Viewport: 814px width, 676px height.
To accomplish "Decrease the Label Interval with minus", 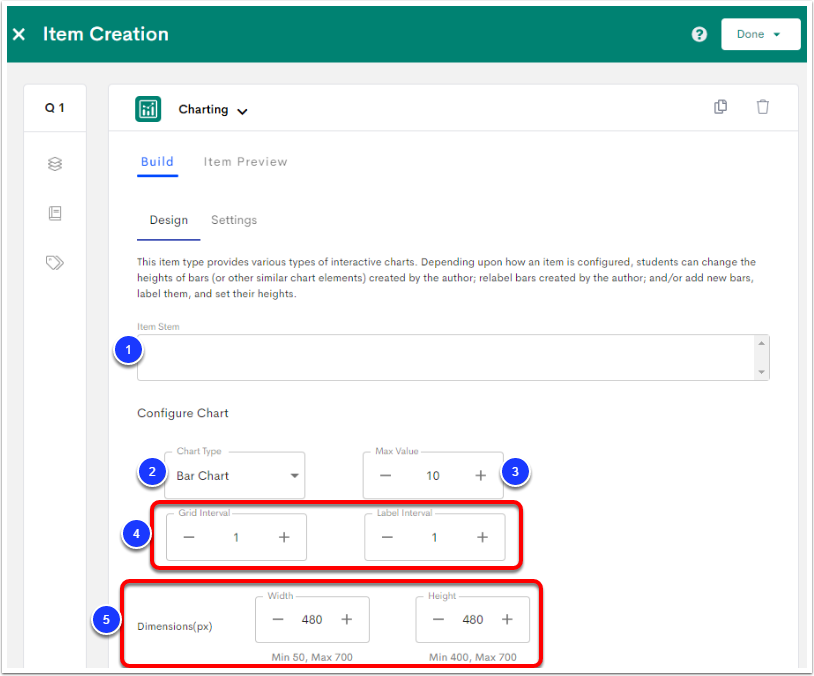I will point(387,537).
